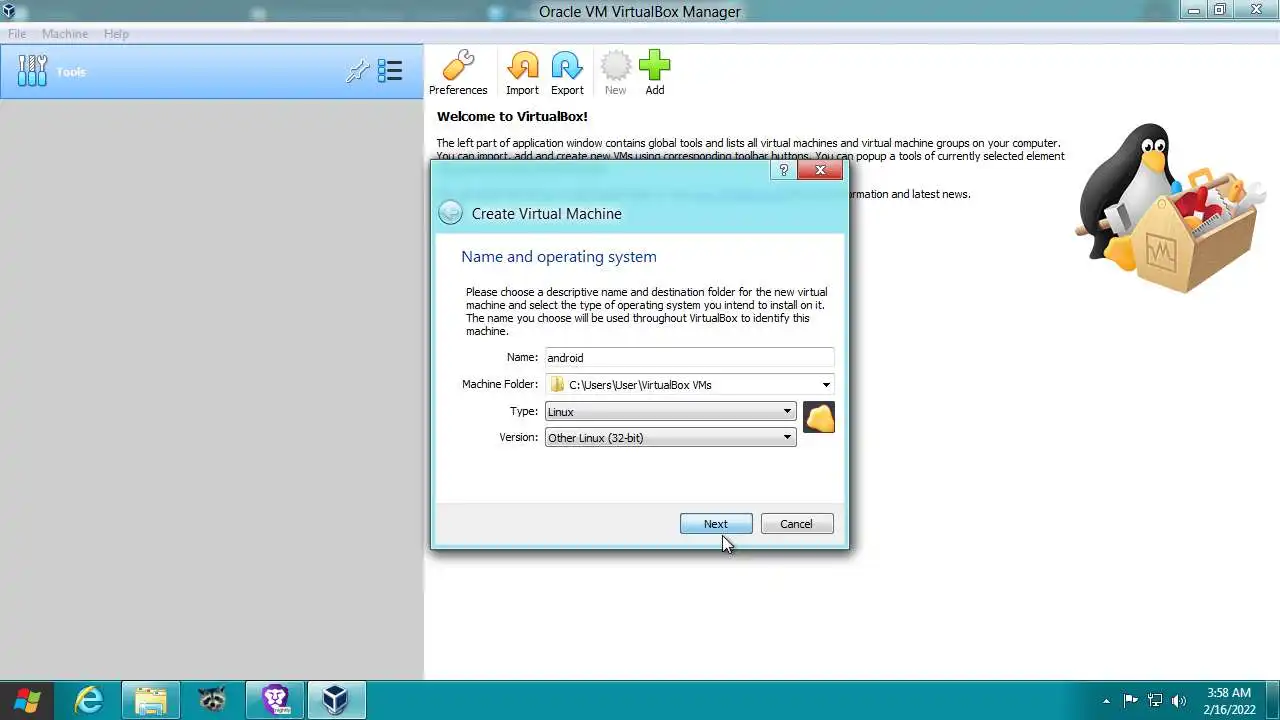Image resolution: width=1280 pixels, height=720 pixels.
Task: Expand the Machine Folder dropdown arrow
Action: (826, 385)
